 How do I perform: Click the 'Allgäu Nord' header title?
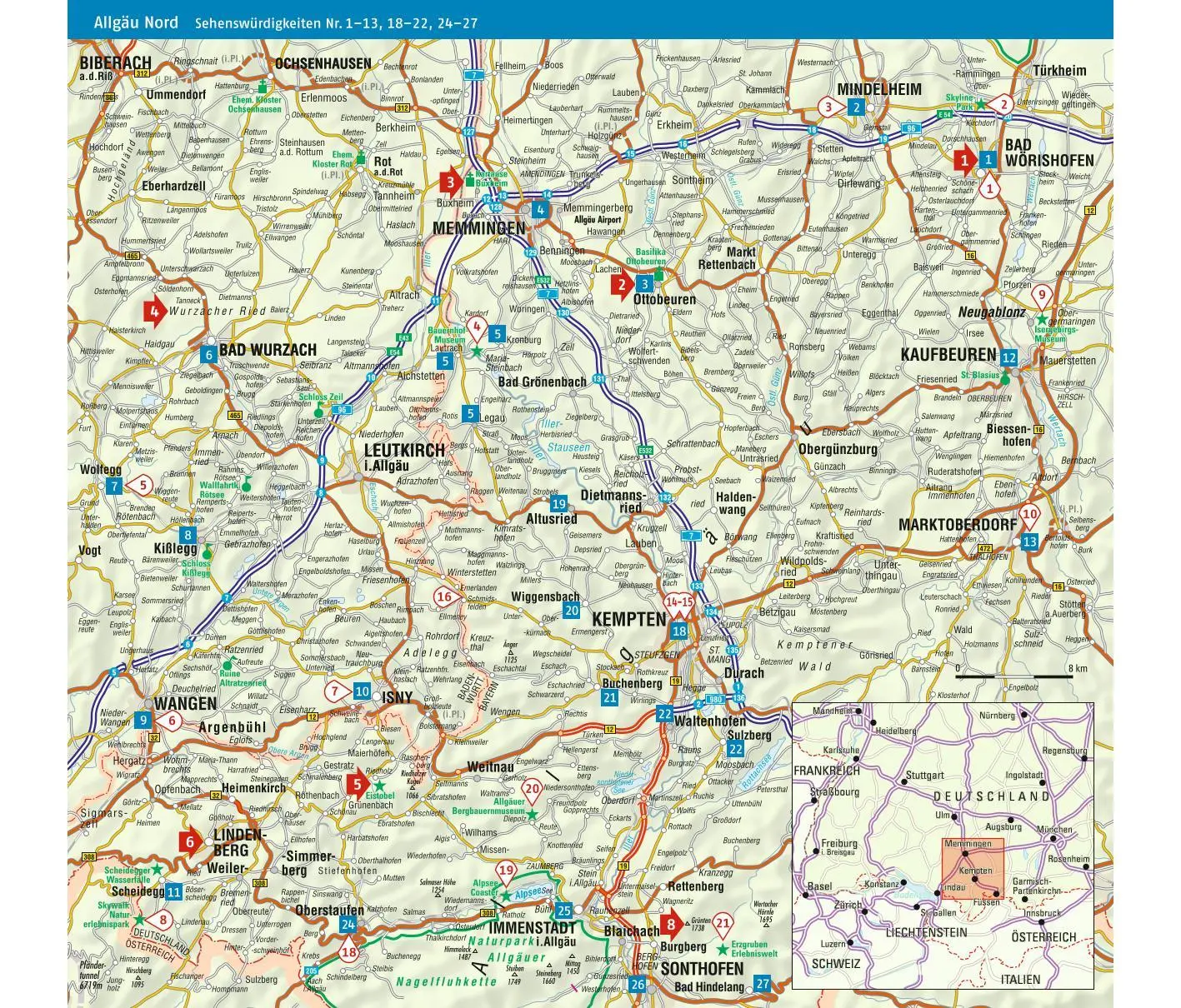tap(136, 22)
